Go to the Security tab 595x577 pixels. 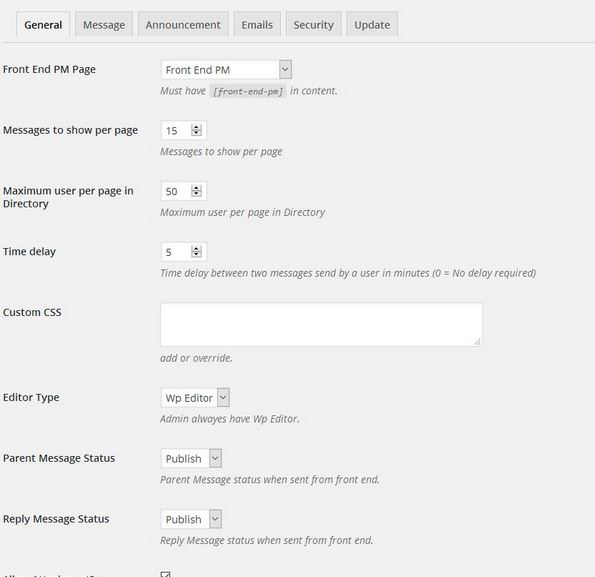click(313, 25)
